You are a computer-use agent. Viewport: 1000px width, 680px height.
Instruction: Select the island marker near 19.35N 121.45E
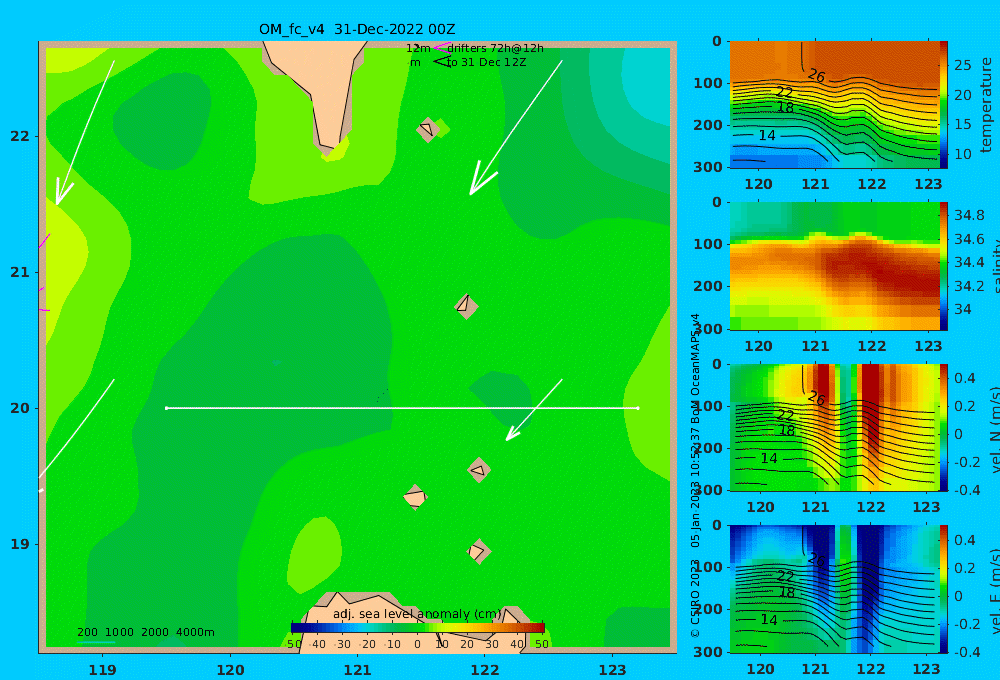(415, 497)
